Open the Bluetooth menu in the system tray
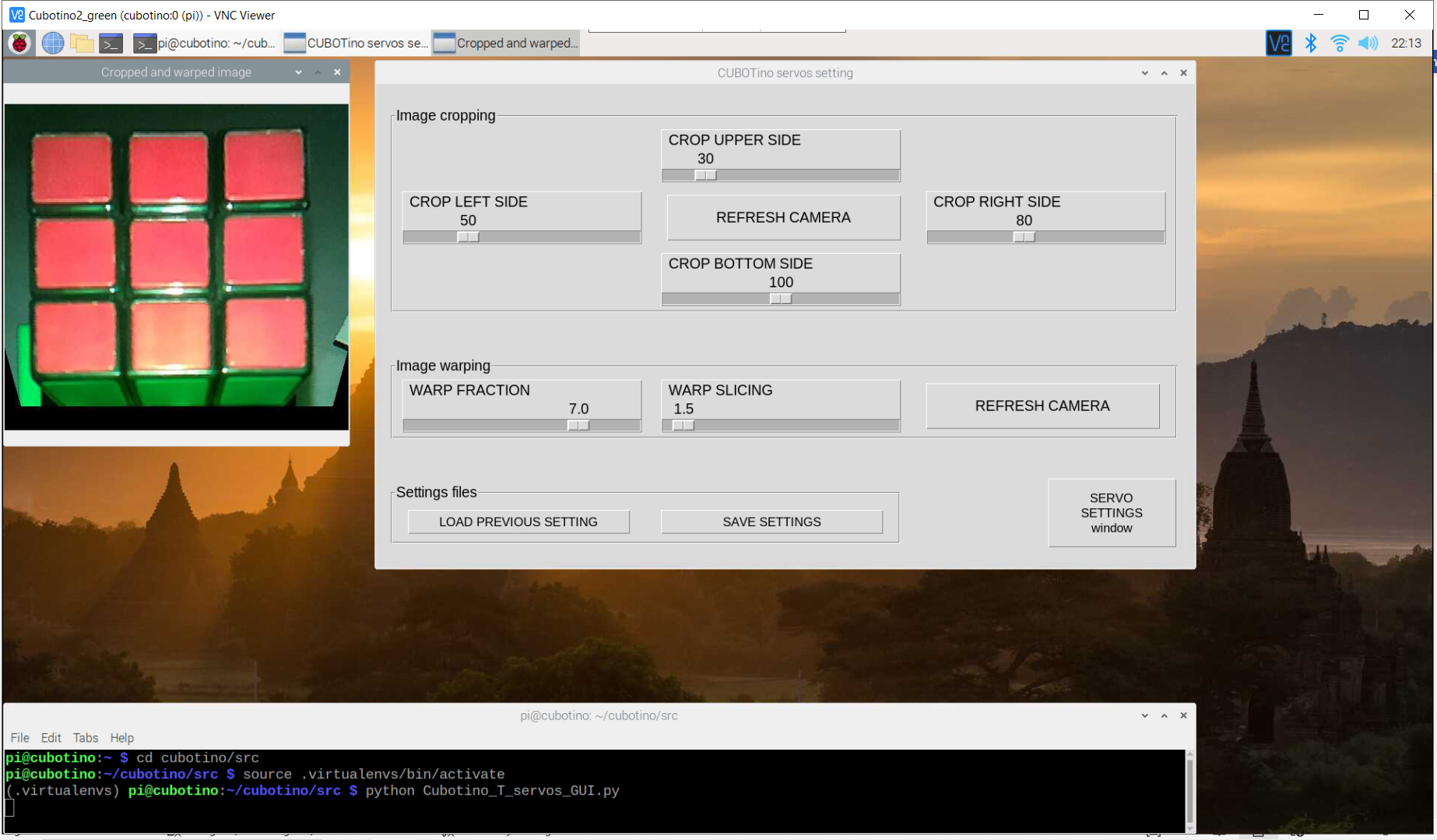 point(1310,43)
